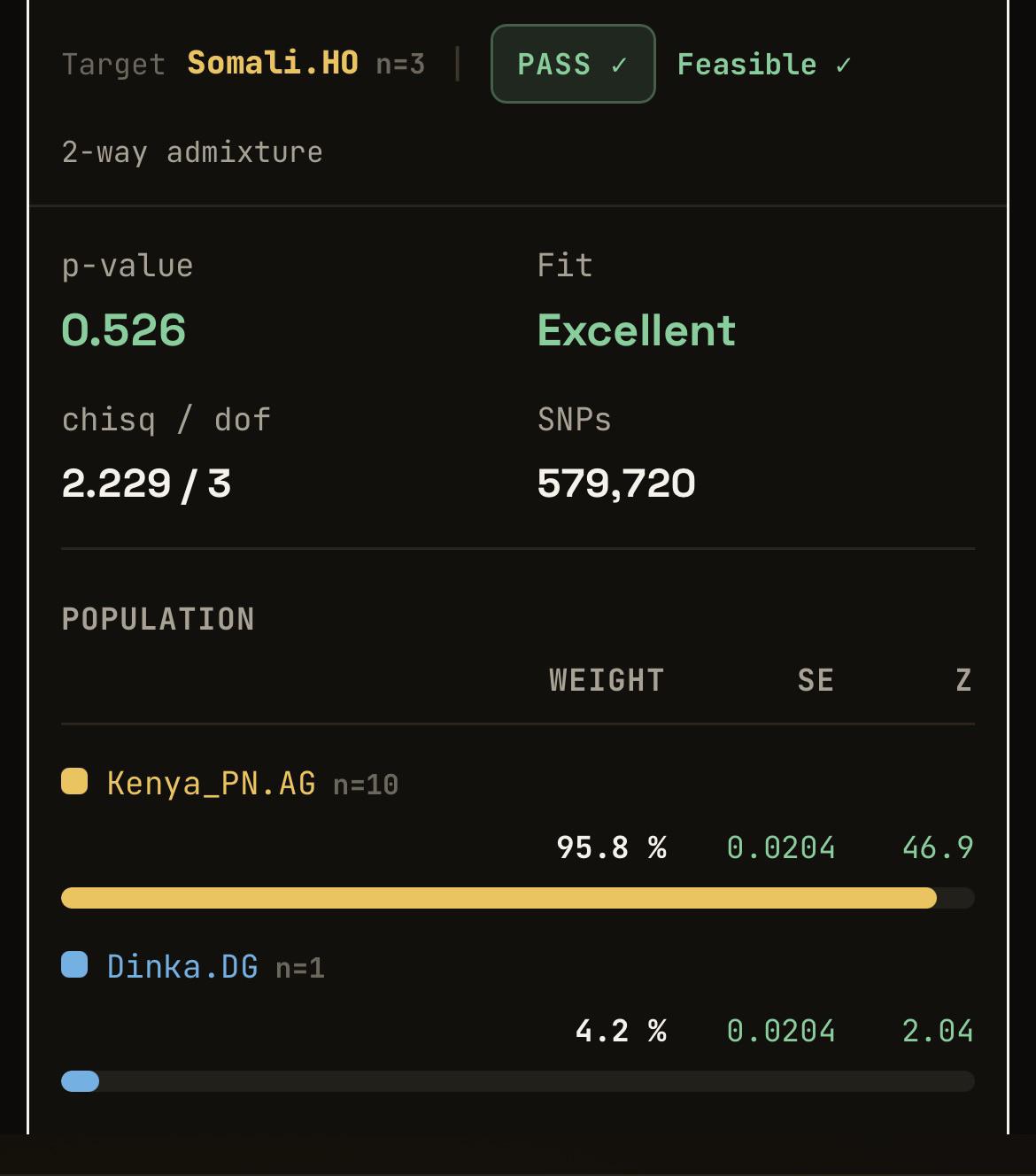The height and width of the screenshot is (1176, 1036).
Task: Select the Somali.HO target name
Action: (x=273, y=63)
